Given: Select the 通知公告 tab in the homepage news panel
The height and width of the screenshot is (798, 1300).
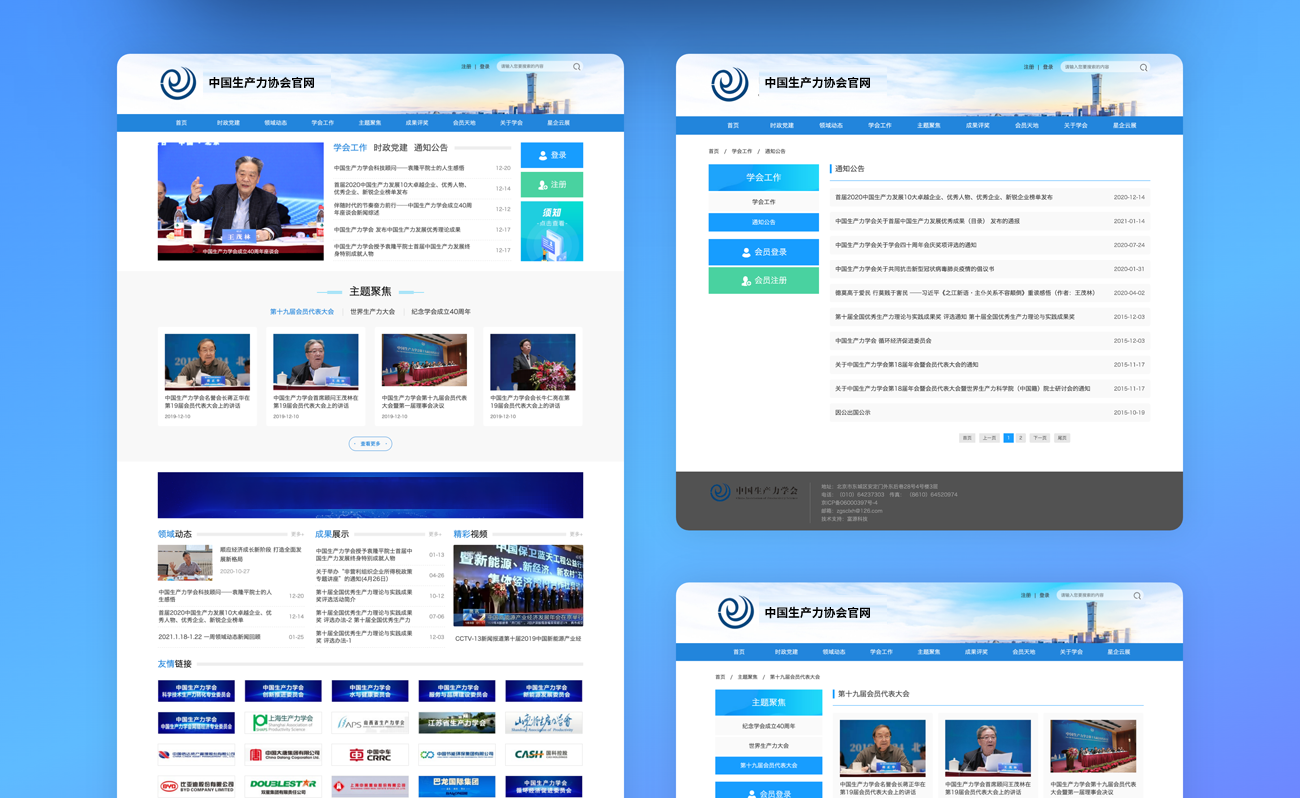Looking at the screenshot, I should [431, 148].
